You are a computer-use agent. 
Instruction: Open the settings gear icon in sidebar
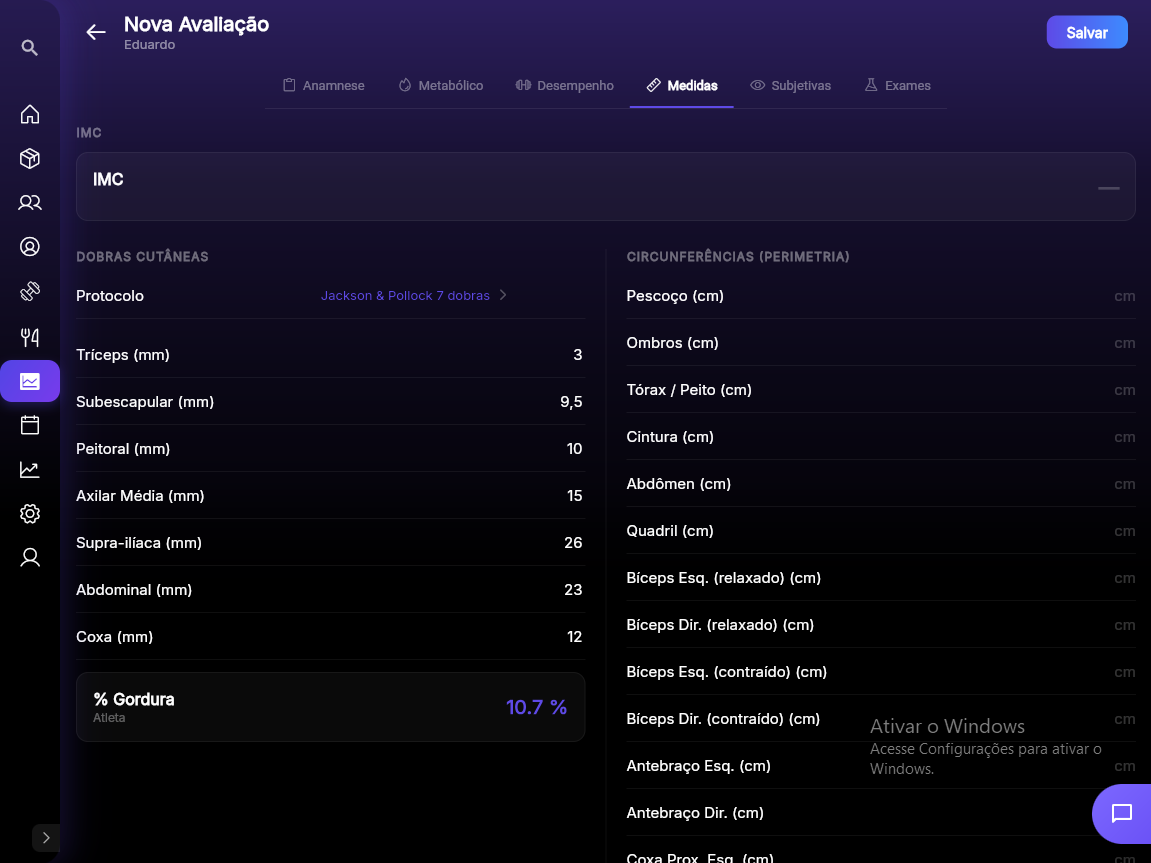click(x=29, y=514)
